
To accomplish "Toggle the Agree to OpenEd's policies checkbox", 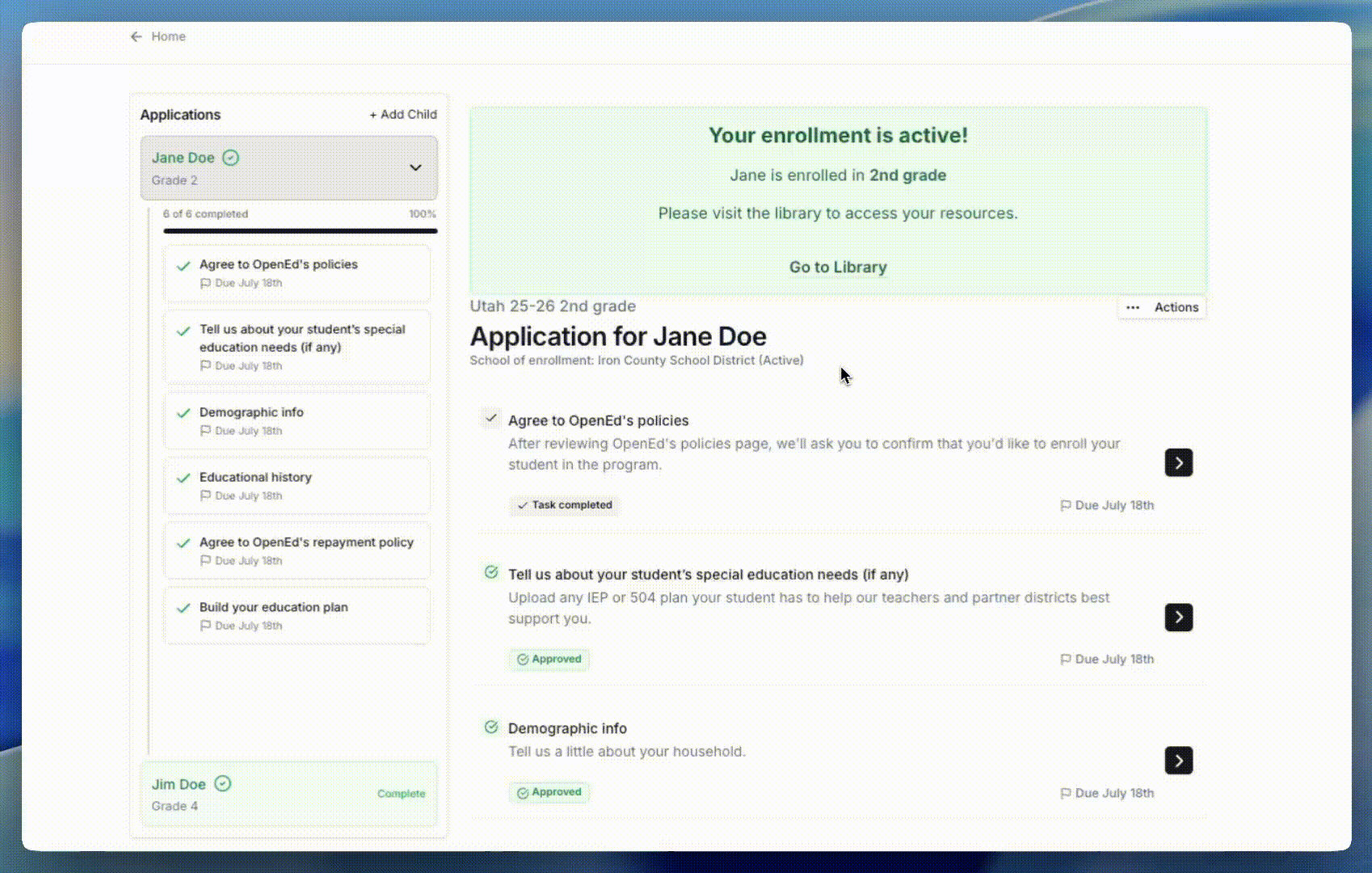I will 491,419.
